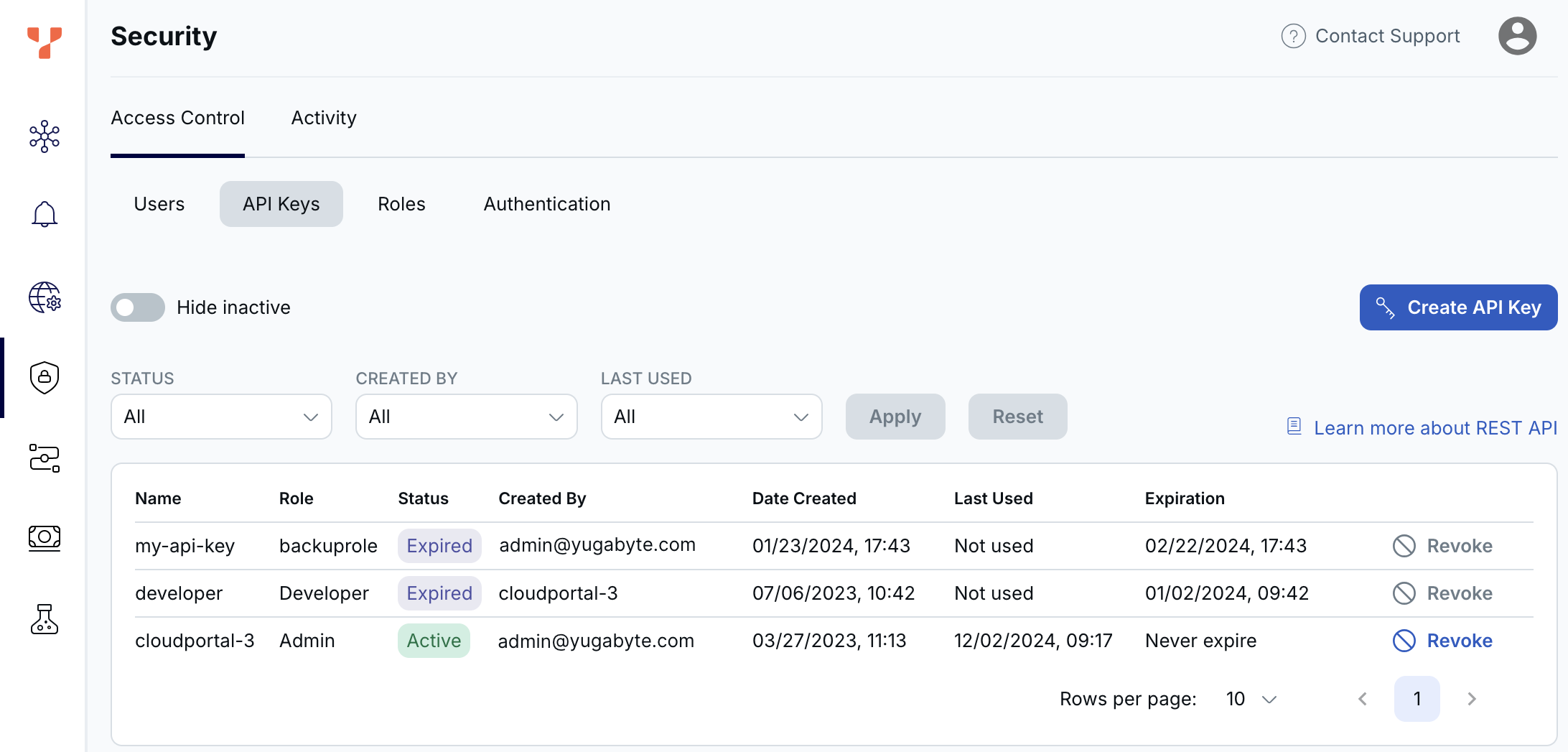This screenshot has height=752, width=1568.
Task: Open labs via the flask icon
Action: pos(44,620)
